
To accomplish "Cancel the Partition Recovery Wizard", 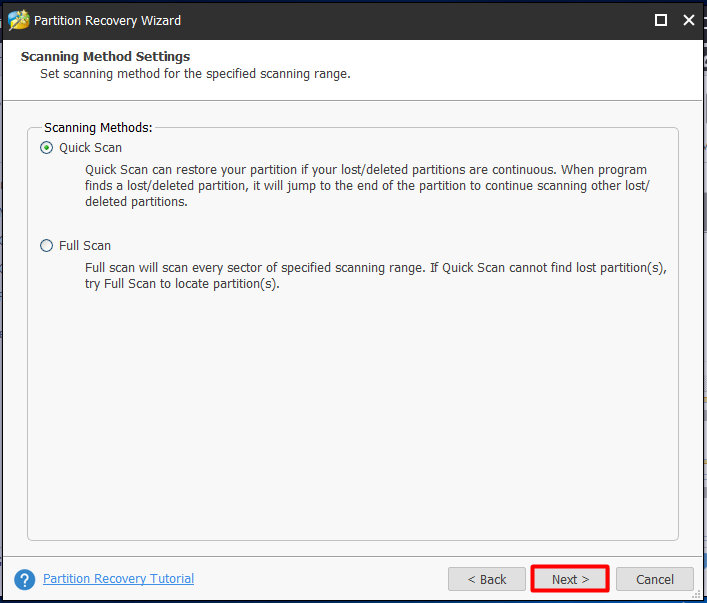I will [655, 579].
